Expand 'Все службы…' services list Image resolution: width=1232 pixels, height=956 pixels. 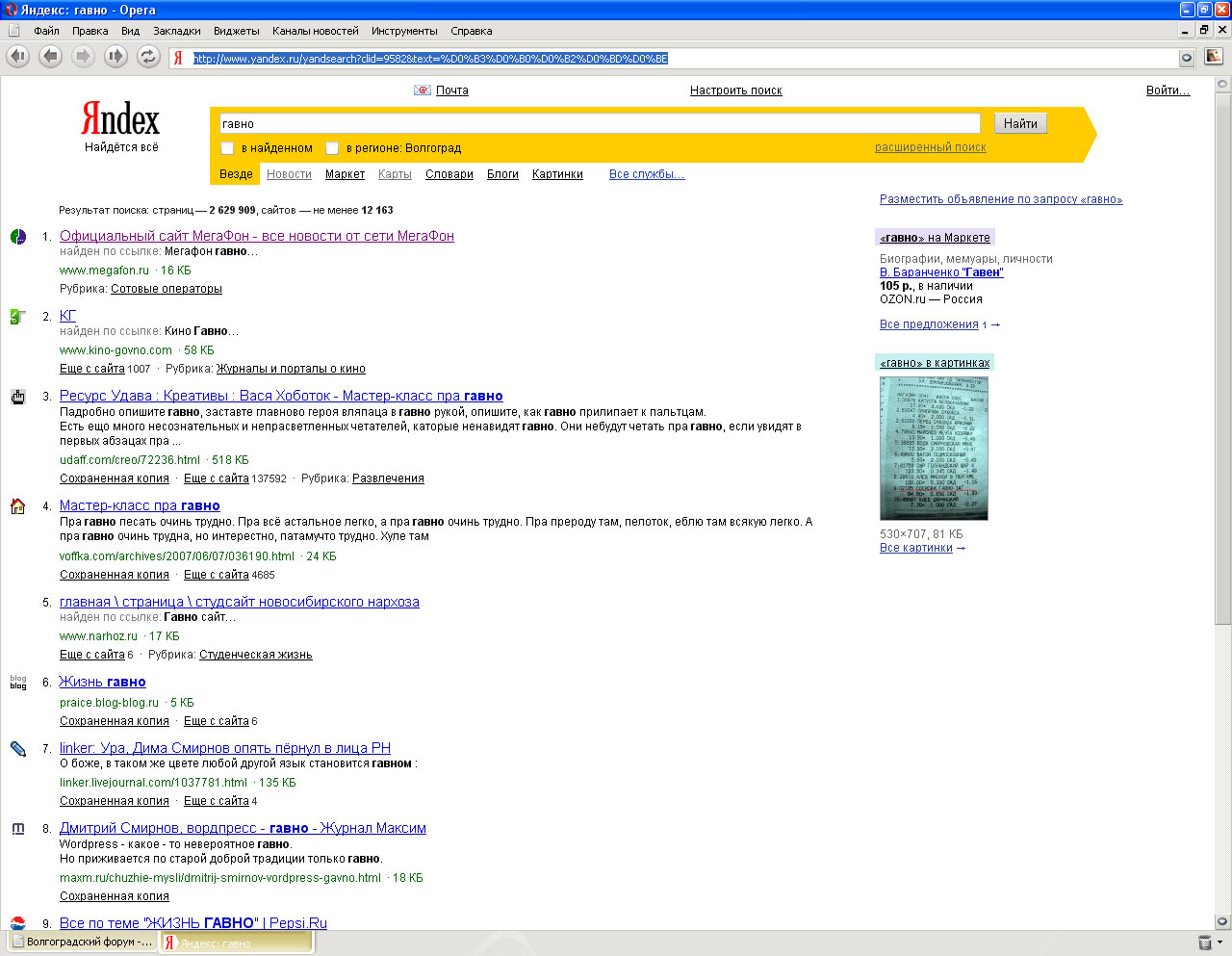646,174
